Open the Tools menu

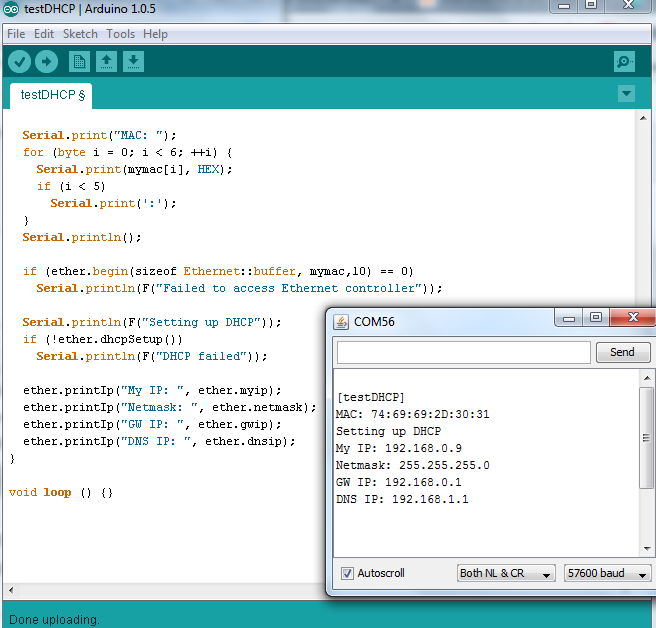(x=120, y=34)
